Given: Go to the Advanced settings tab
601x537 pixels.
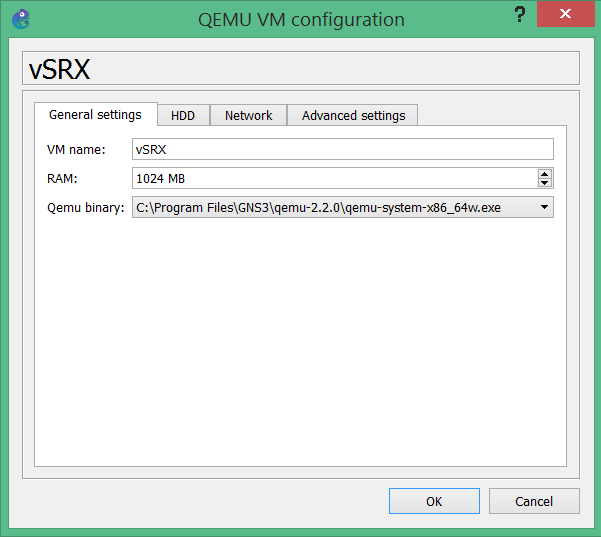Looking at the screenshot, I should pos(353,115).
